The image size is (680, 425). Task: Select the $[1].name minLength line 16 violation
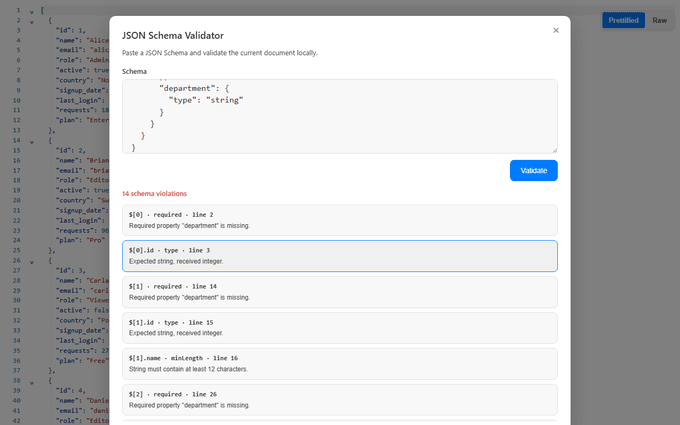(340, 364)
